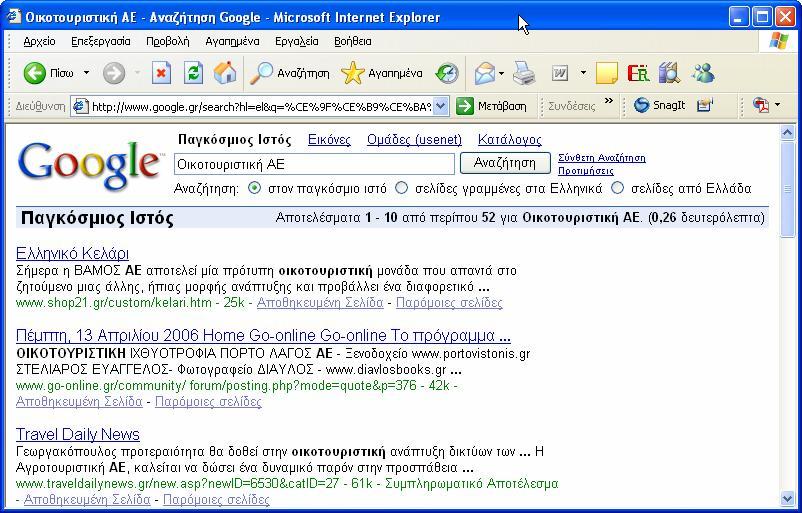Viewport: 802px width, 513px height.
Task: Open Αποθηκευμένη Σελίδα for traveldailynews.gr result
Action: pyautogui.click(x=87, y=499)
